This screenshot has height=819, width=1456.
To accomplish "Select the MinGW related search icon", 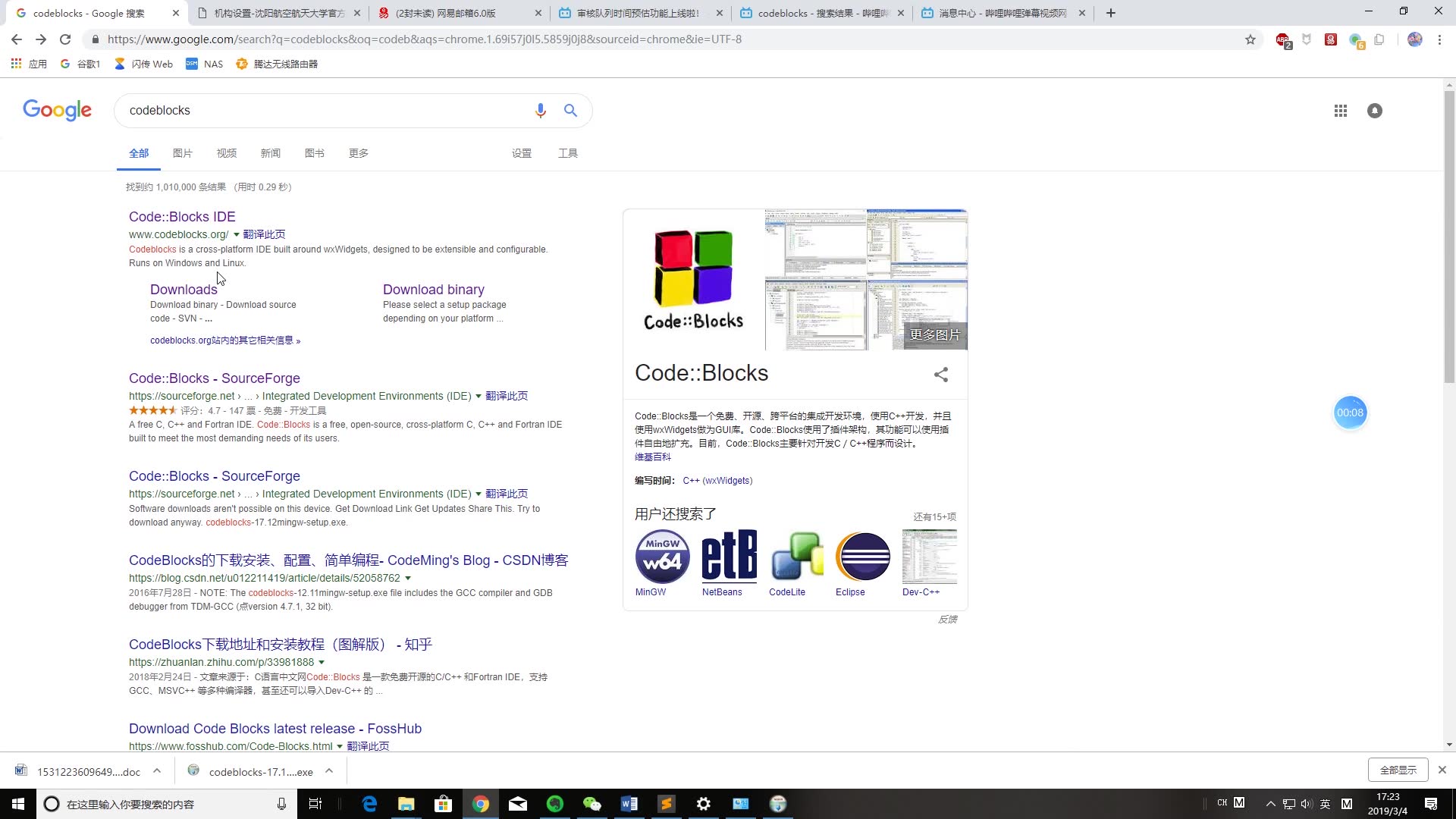I will [661, 557].
